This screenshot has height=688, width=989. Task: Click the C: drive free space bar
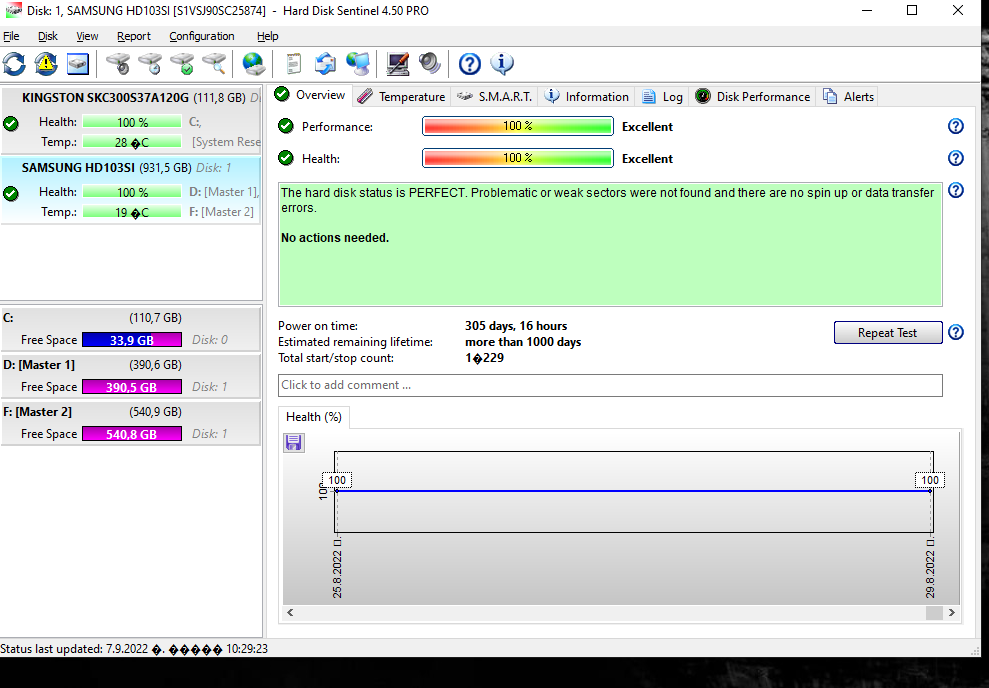pos(132,340)
